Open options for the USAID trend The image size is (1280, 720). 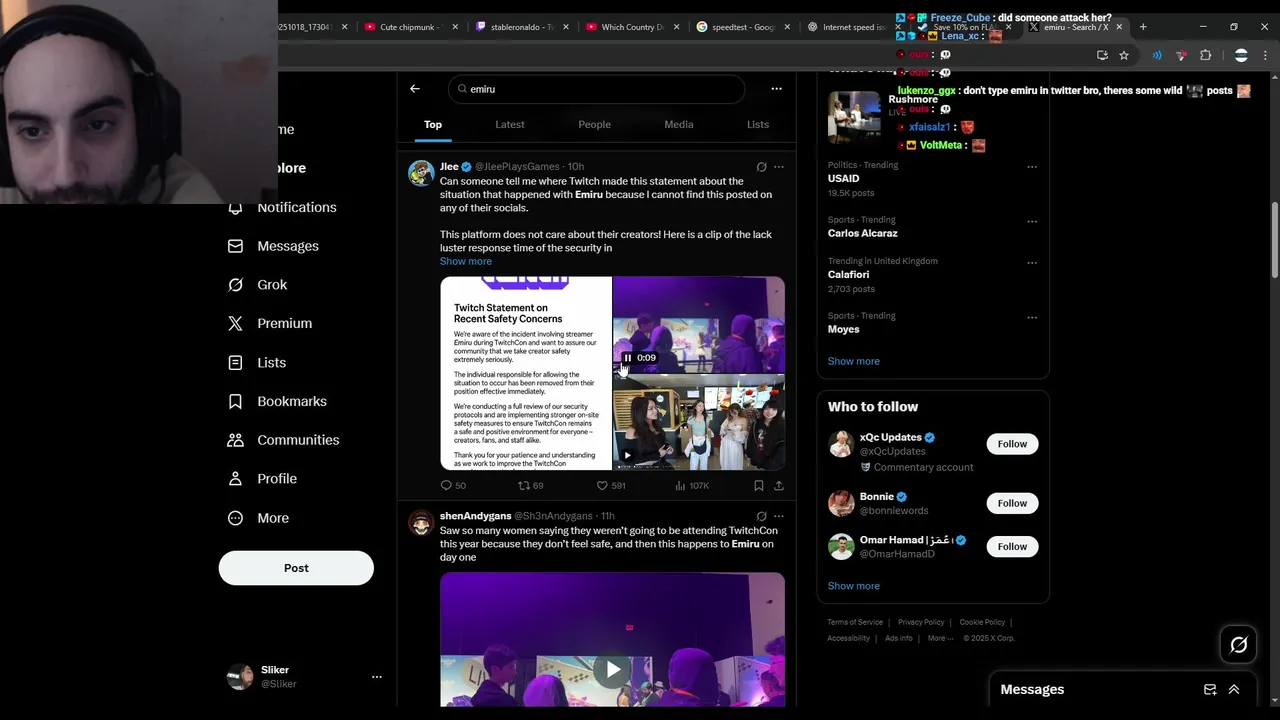click(1032, 167)
